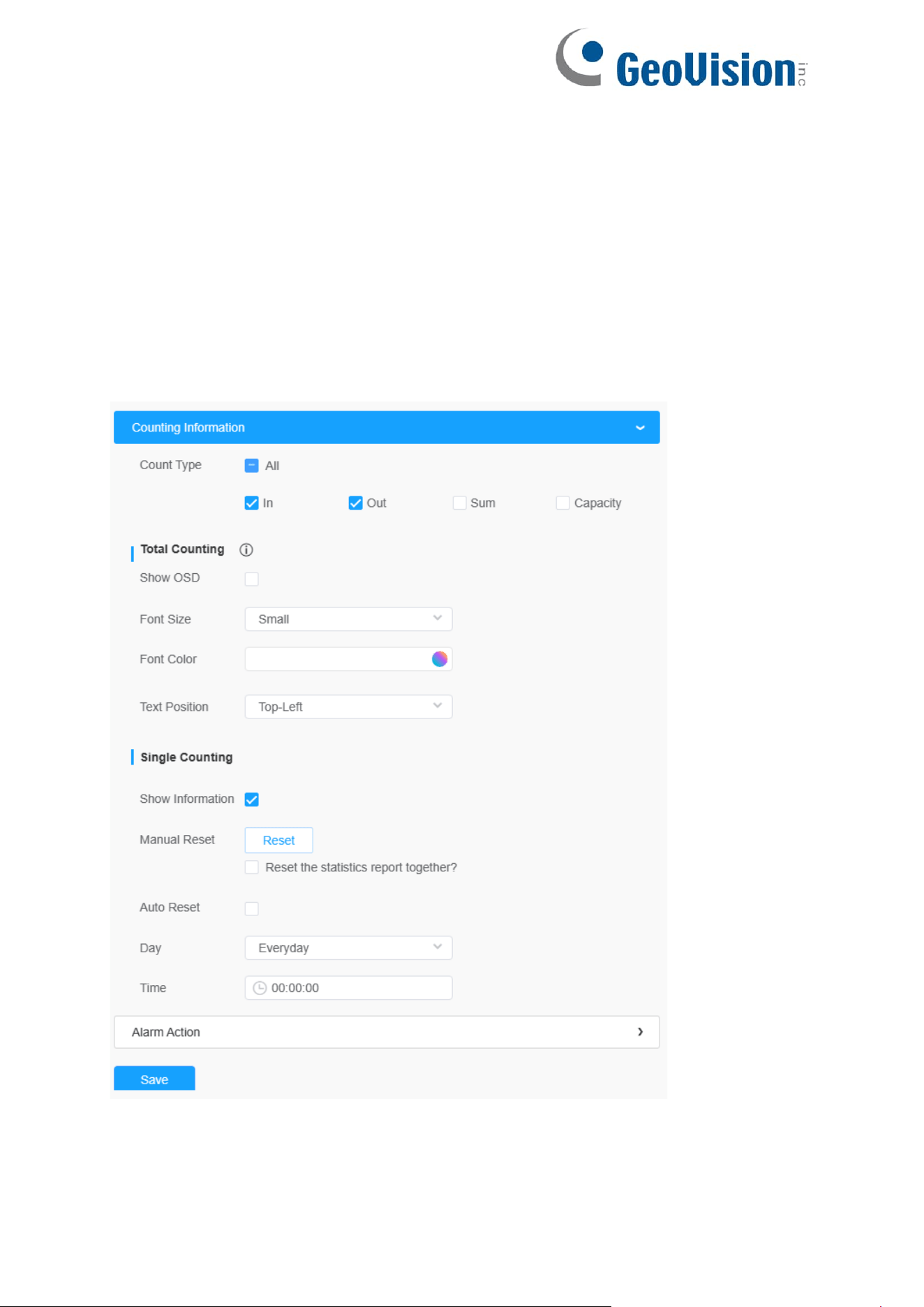Toggle the All count type checkbox

tap(252, 466)
